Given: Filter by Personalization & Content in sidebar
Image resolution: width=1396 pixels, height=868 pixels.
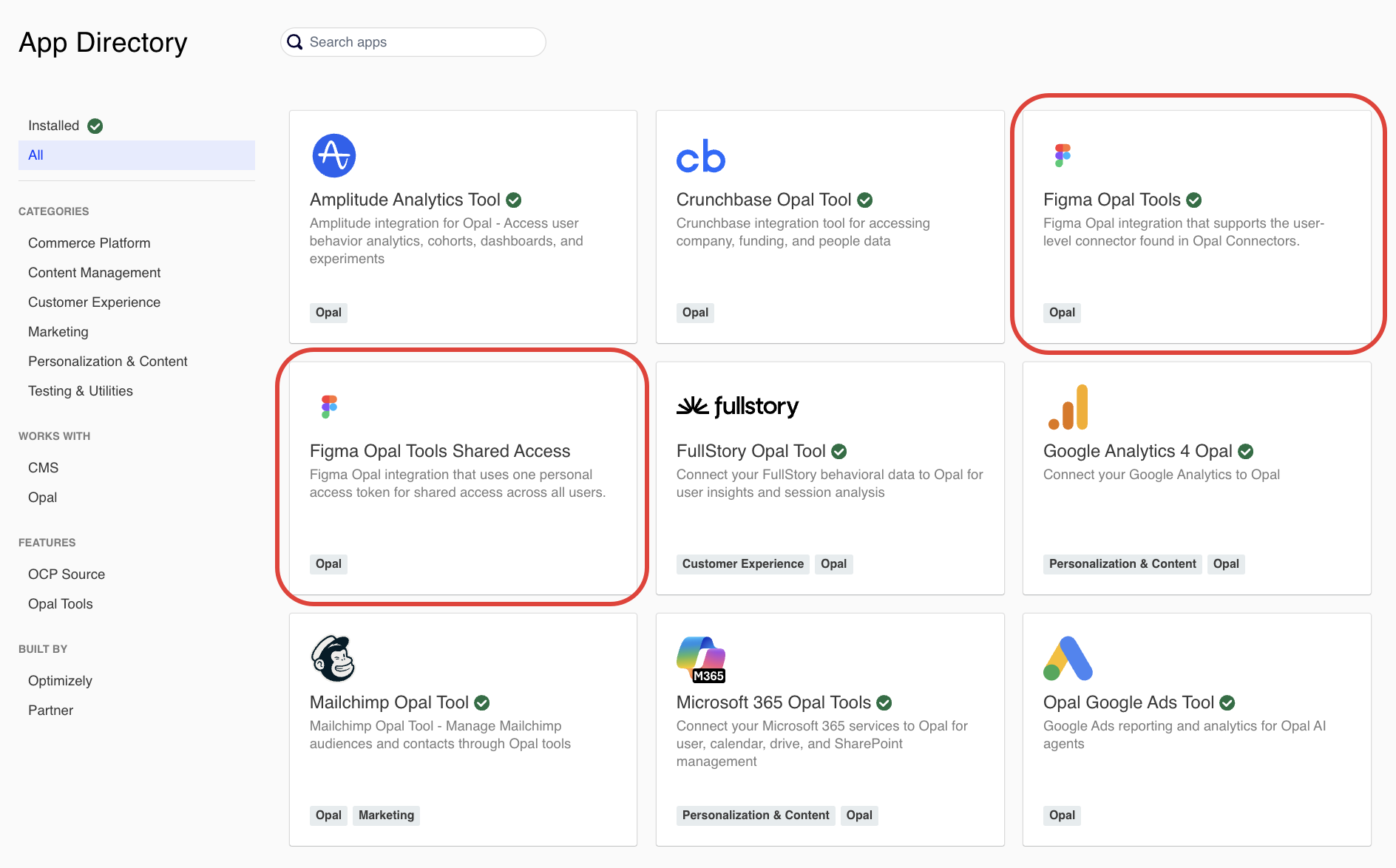Looking at the screenshot, I should [108, 362].
